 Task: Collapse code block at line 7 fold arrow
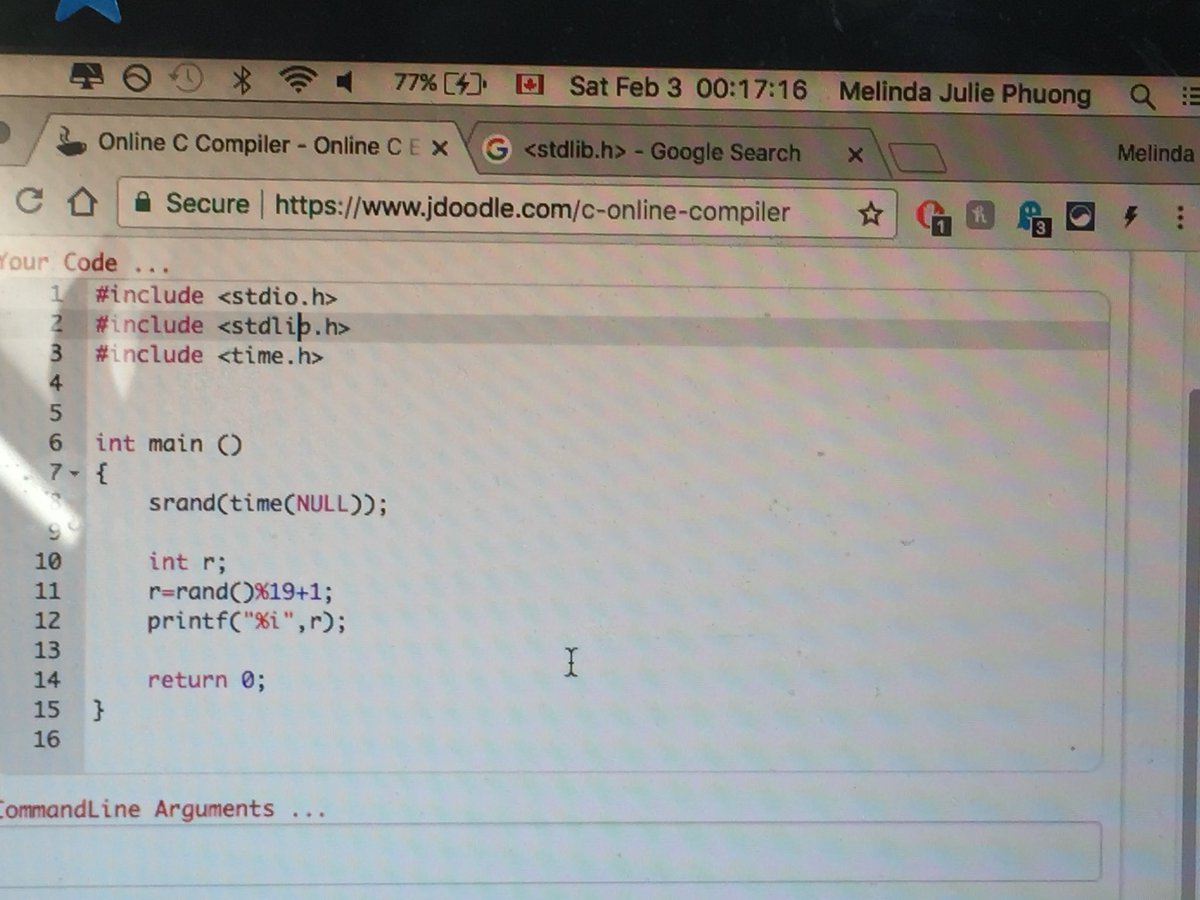[x=74, y=471]
